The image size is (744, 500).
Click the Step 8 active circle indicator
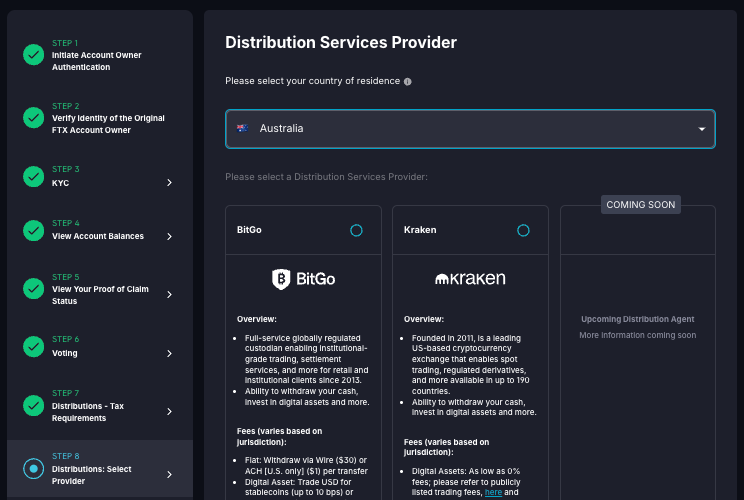coord(34,469)
